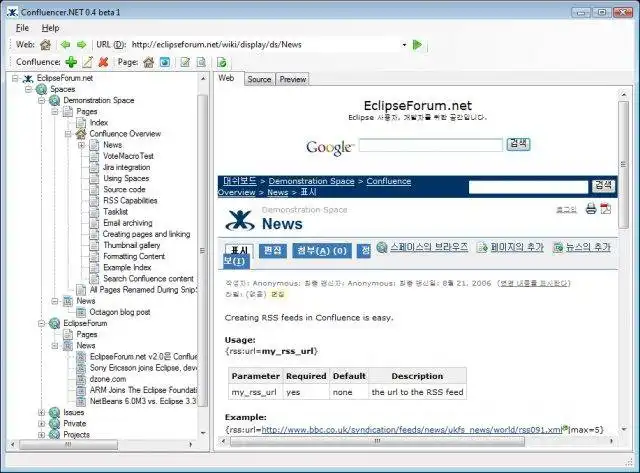The height and width of the screenshot is (473, 640).
Task: Expand the Private space node
Action: tap(42, 424)
